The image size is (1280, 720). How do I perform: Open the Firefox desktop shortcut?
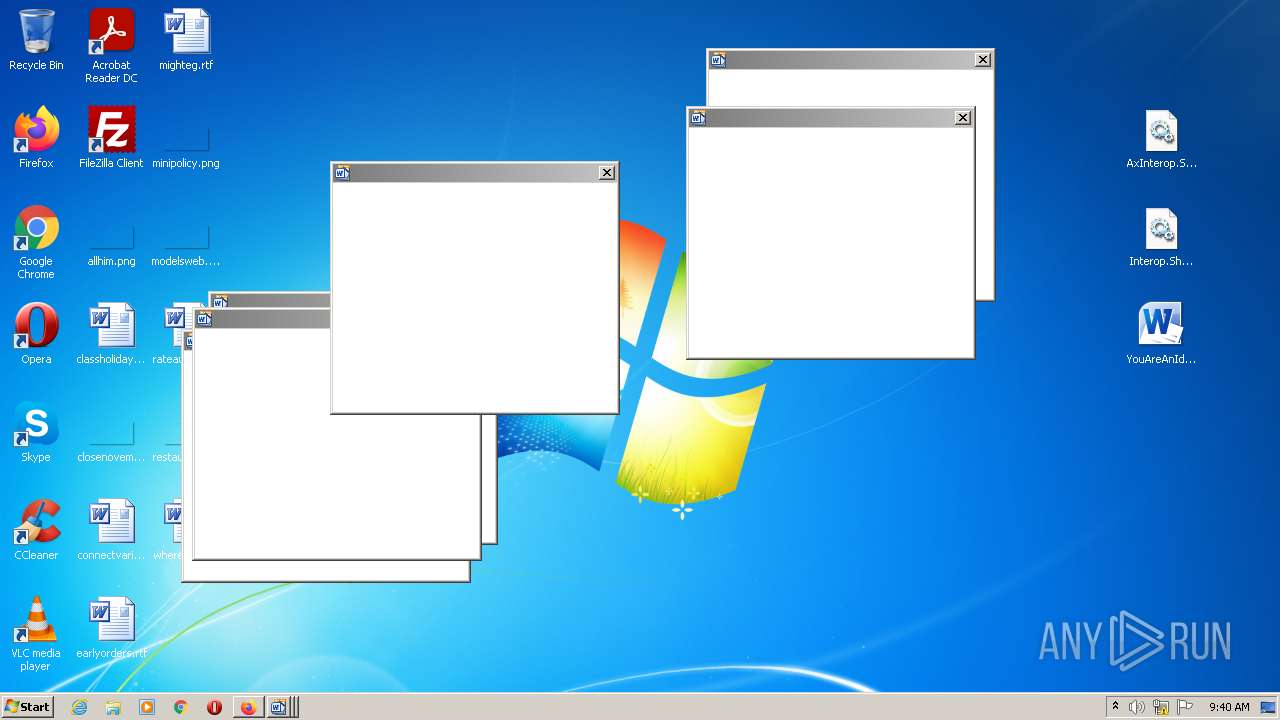36,138
